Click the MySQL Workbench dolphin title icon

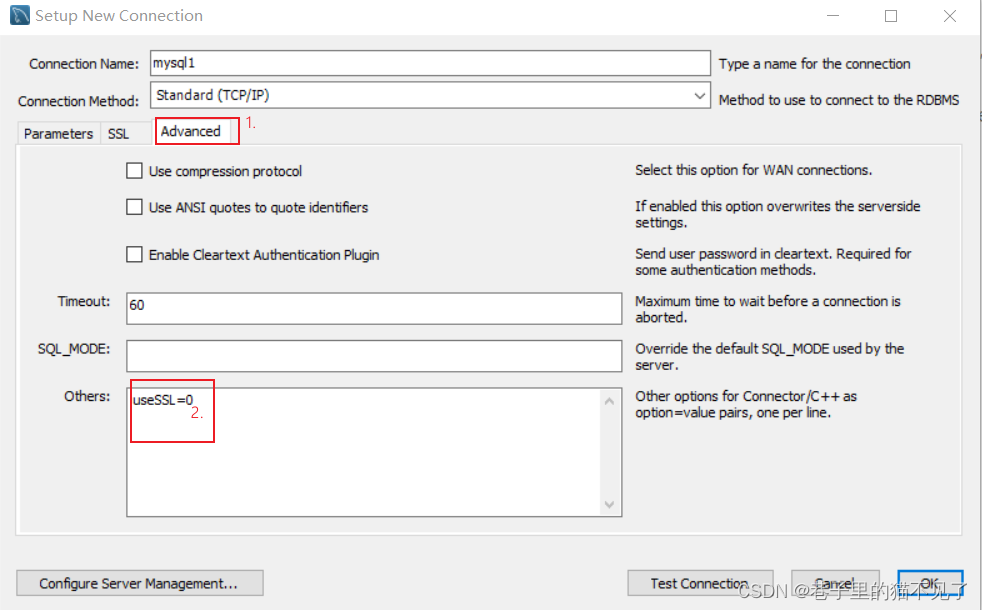(x=19, y=15)
